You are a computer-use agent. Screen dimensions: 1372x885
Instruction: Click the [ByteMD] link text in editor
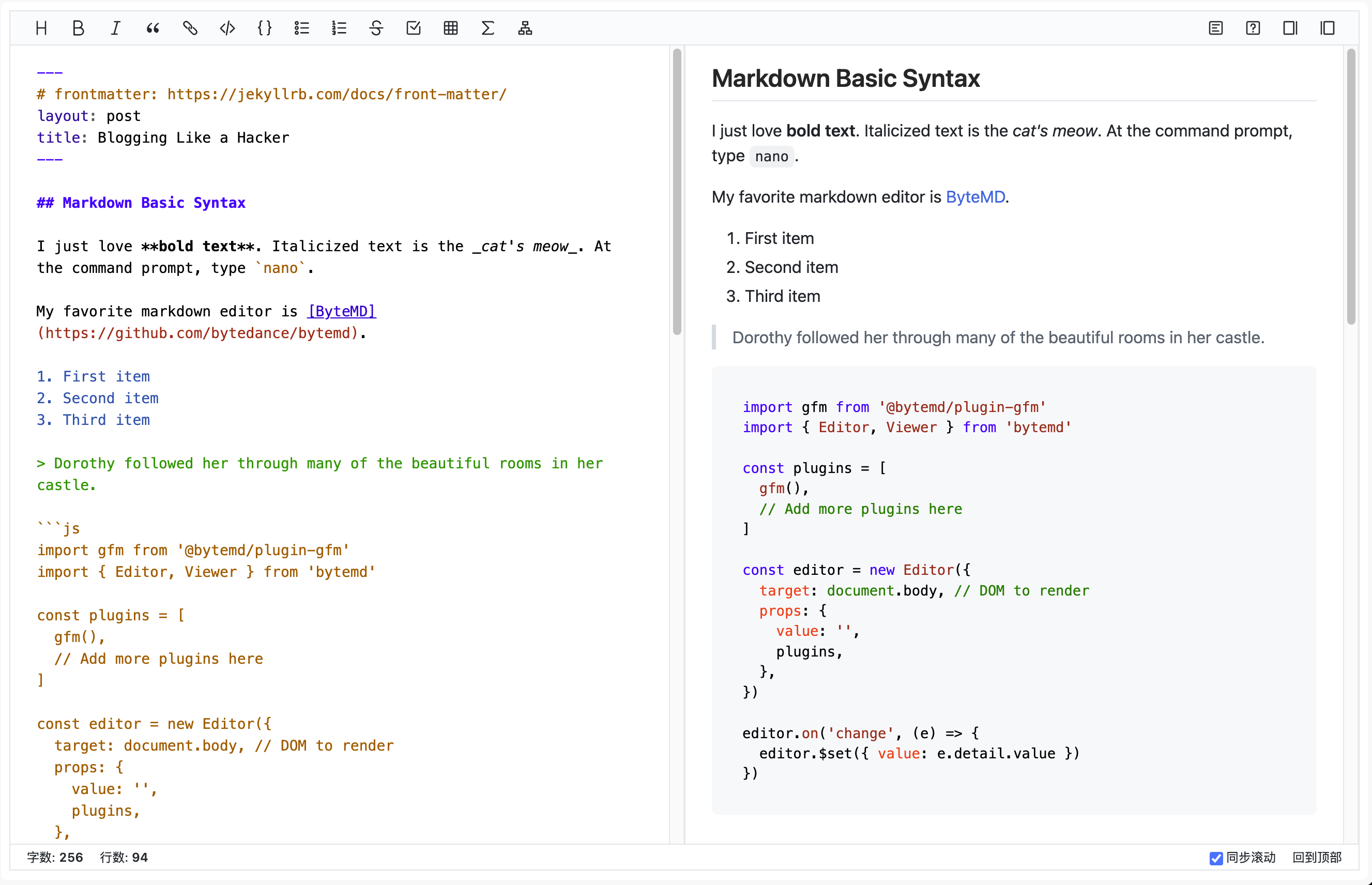[342, 311]
